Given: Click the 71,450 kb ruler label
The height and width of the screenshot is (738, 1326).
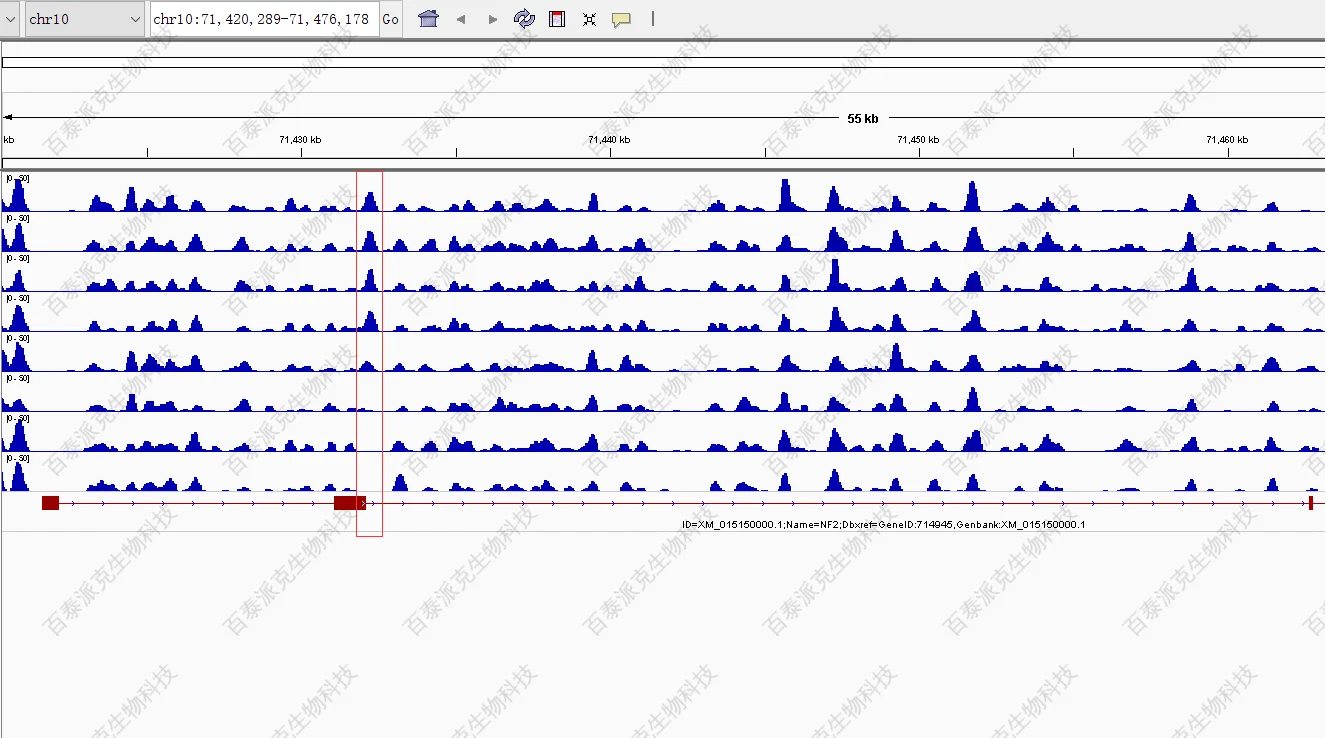Looking at the screenshot, I should [x=918, y=140].
